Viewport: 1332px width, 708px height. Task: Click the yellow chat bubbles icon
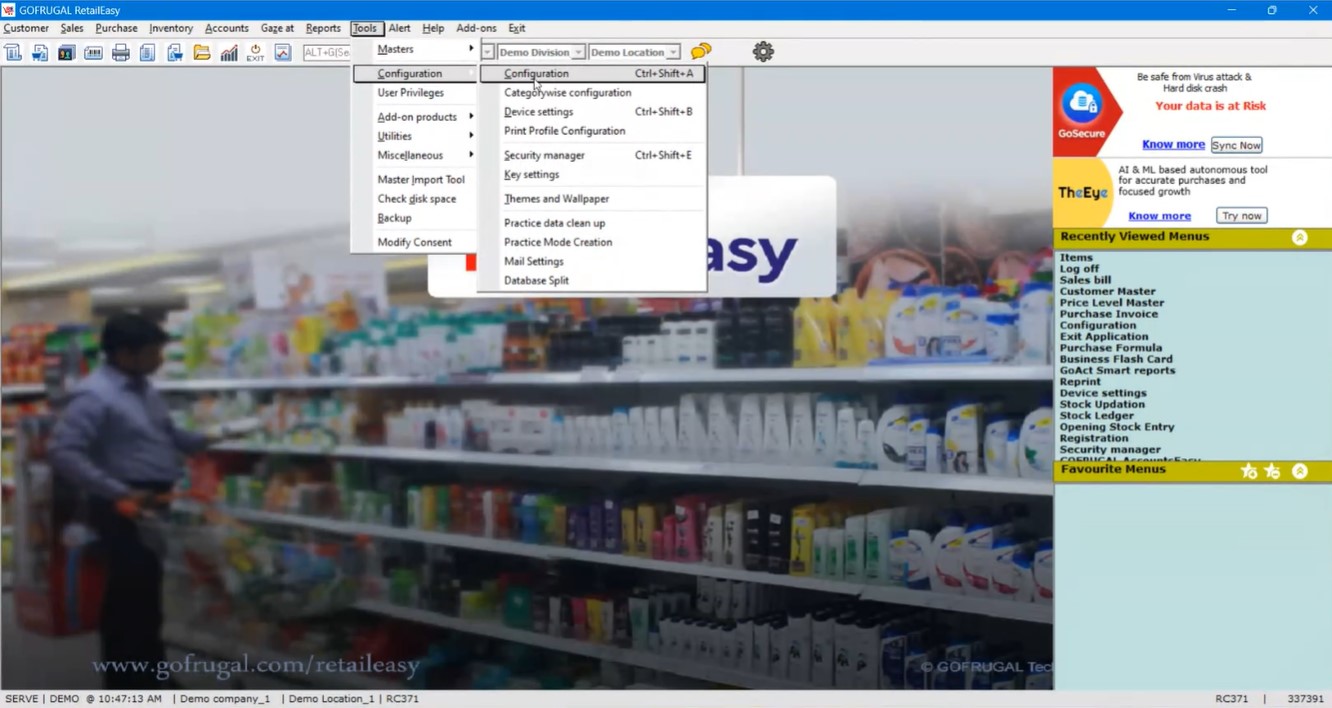[x=701, y=51]
